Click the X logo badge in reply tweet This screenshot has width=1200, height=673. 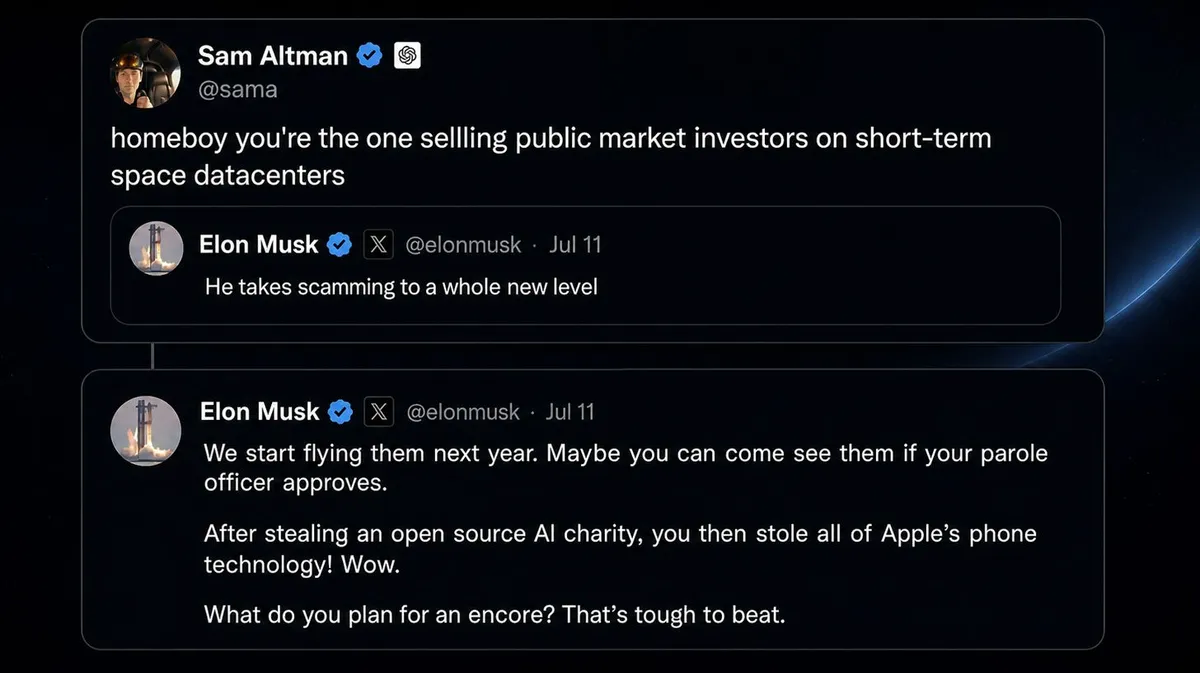click(378, 411)
